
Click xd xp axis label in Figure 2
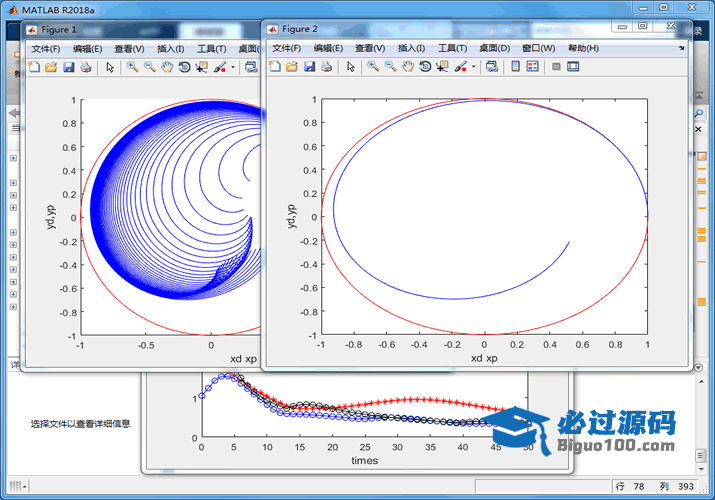484,358
